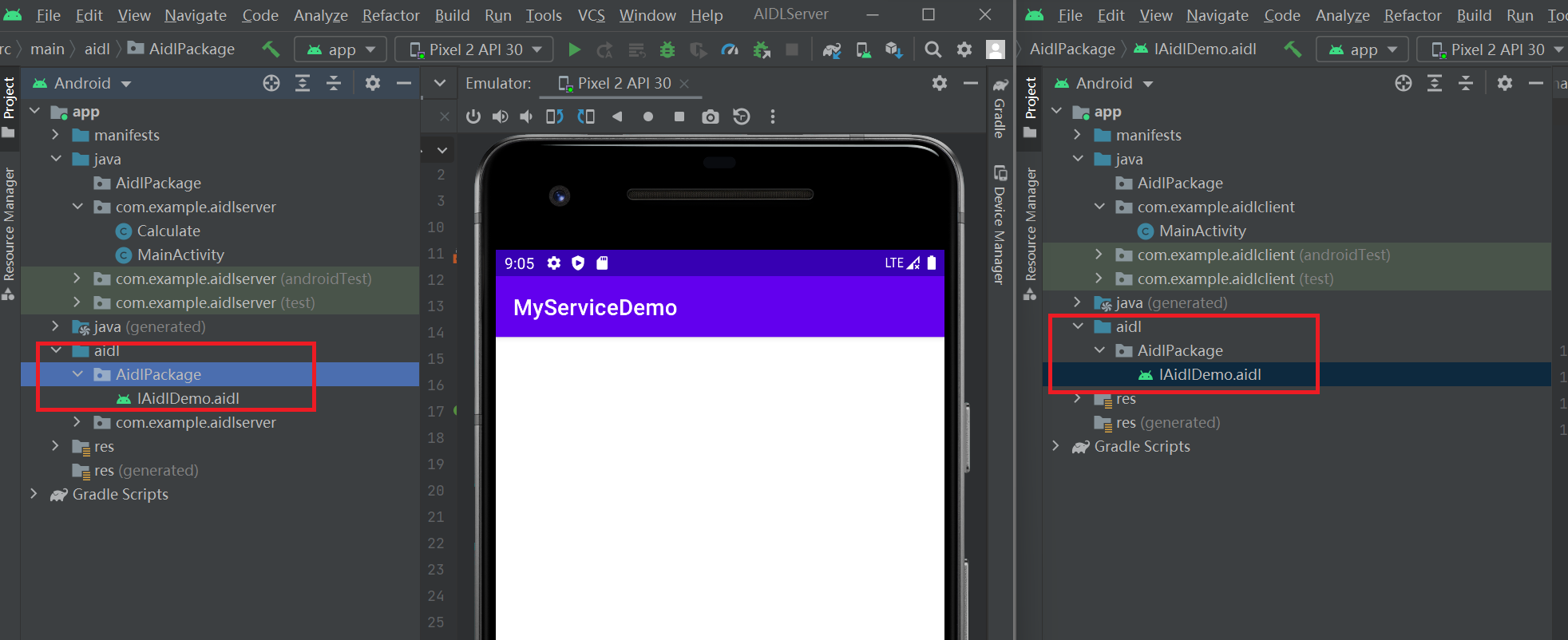Click Attach Debugger to Android Process icon
Screen dimensions: 1568x640
[x=762, y=50]
